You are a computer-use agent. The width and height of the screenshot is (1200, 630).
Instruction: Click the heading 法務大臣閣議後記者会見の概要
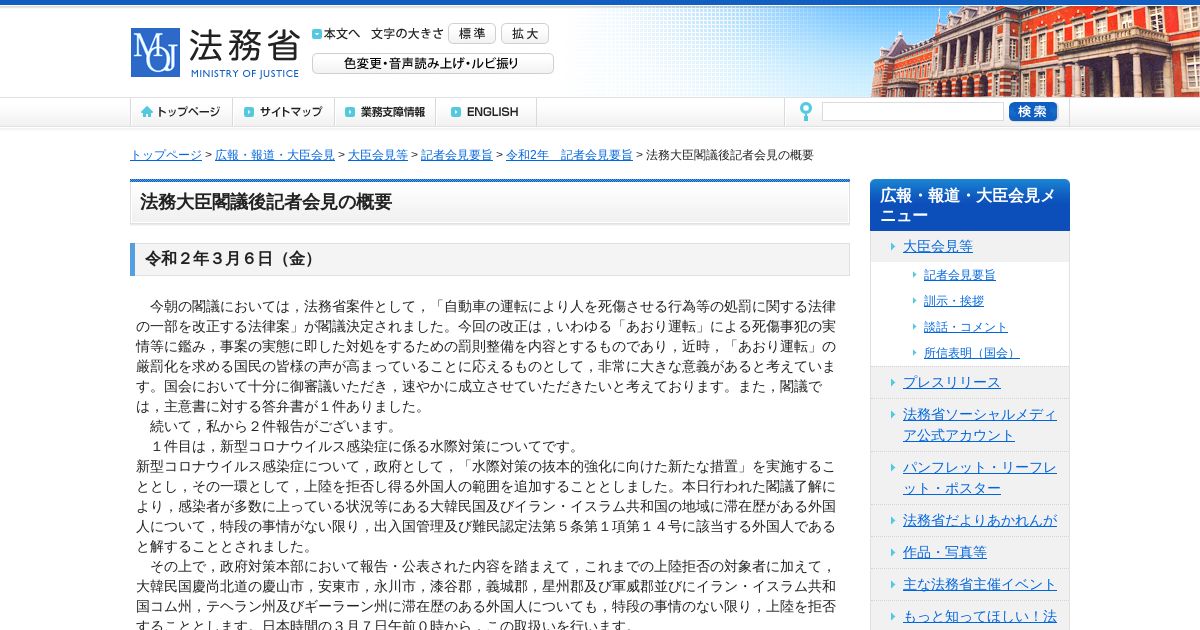click(266, 202)
